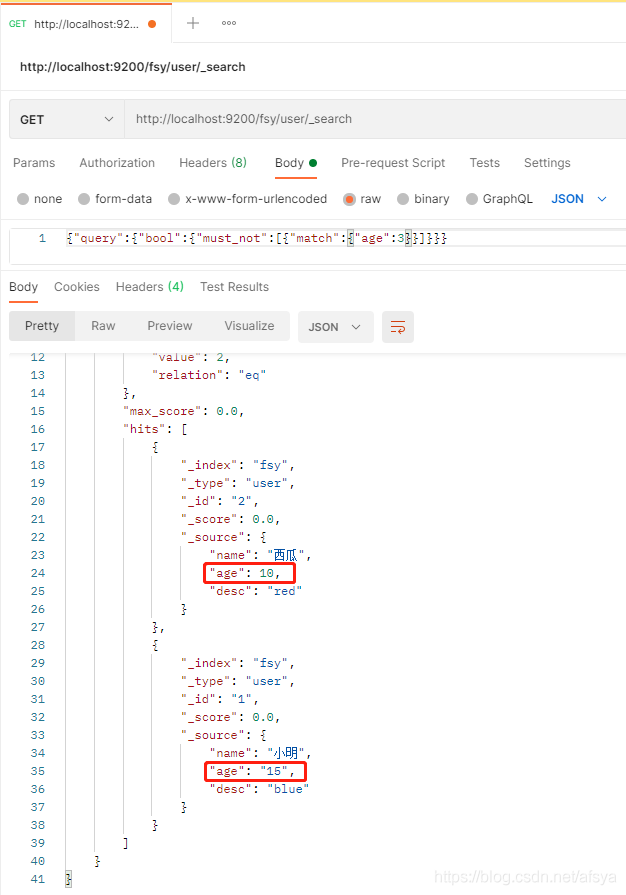Expand the response JSON format dropdown
The image size is (626, 895).
click(x=335, y=326)
